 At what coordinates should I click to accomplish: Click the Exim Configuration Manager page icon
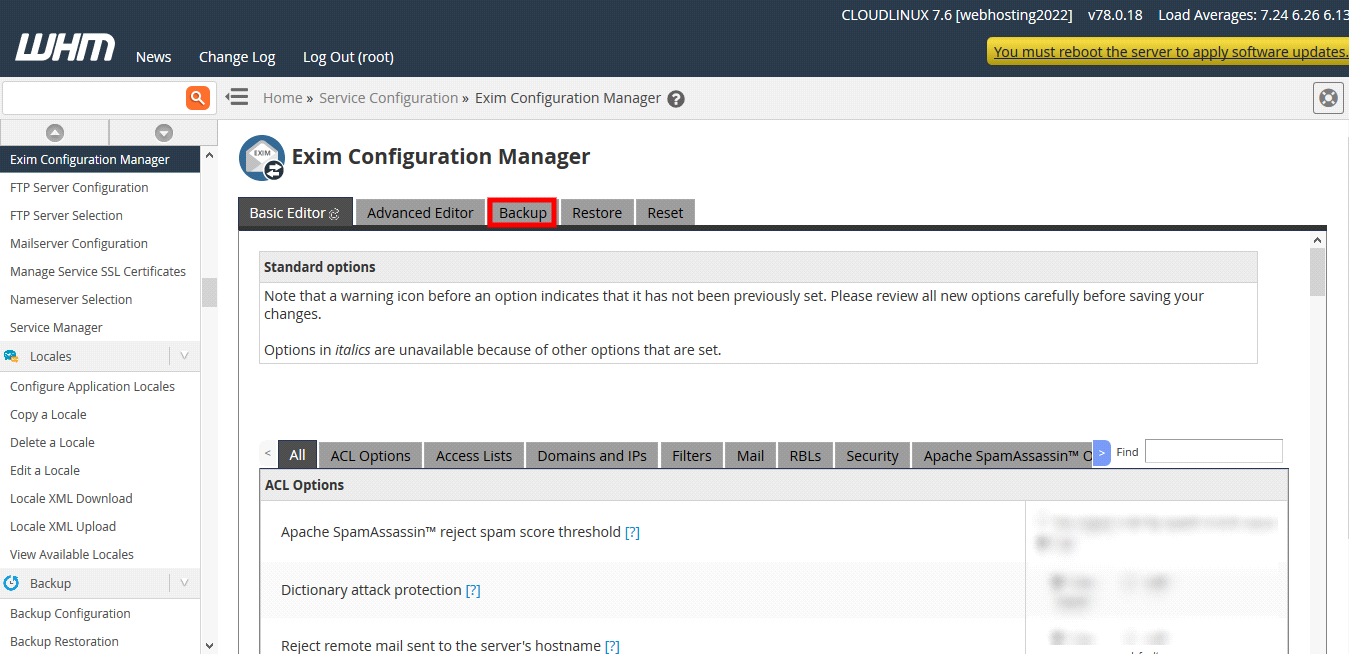coord(261,158)
